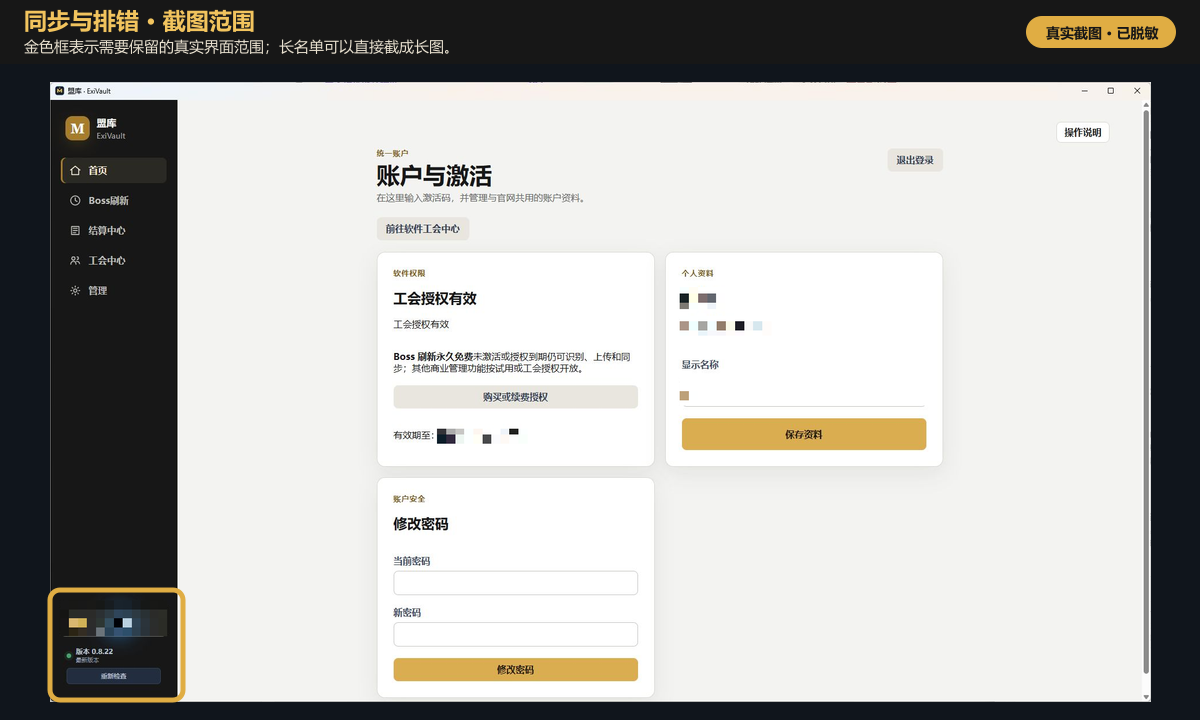This screenshot has height=720, width=1200.
Task: Minimize the ExilVault window
Action: coord(1083,90)
